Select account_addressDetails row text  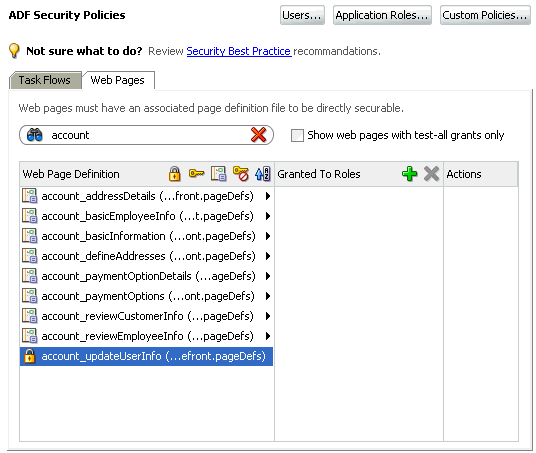click(x=147, y=196)
